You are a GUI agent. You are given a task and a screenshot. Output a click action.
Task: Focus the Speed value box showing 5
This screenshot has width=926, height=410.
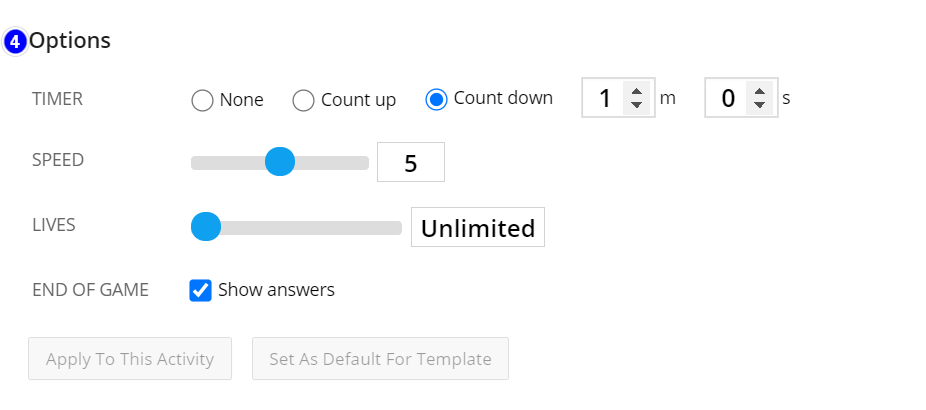(x=411, y=162)
